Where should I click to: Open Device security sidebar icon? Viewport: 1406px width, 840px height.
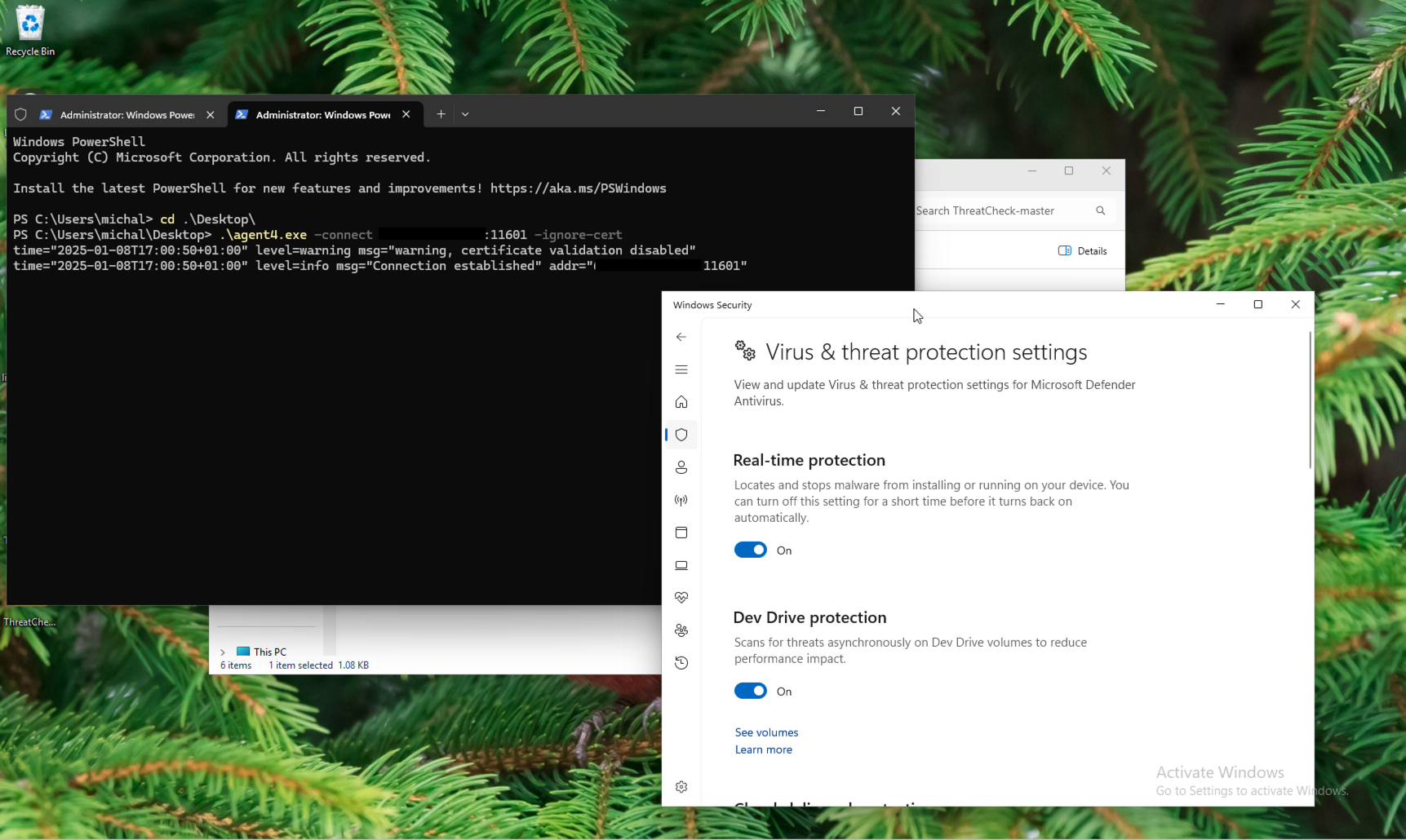(x=681, y=565)
